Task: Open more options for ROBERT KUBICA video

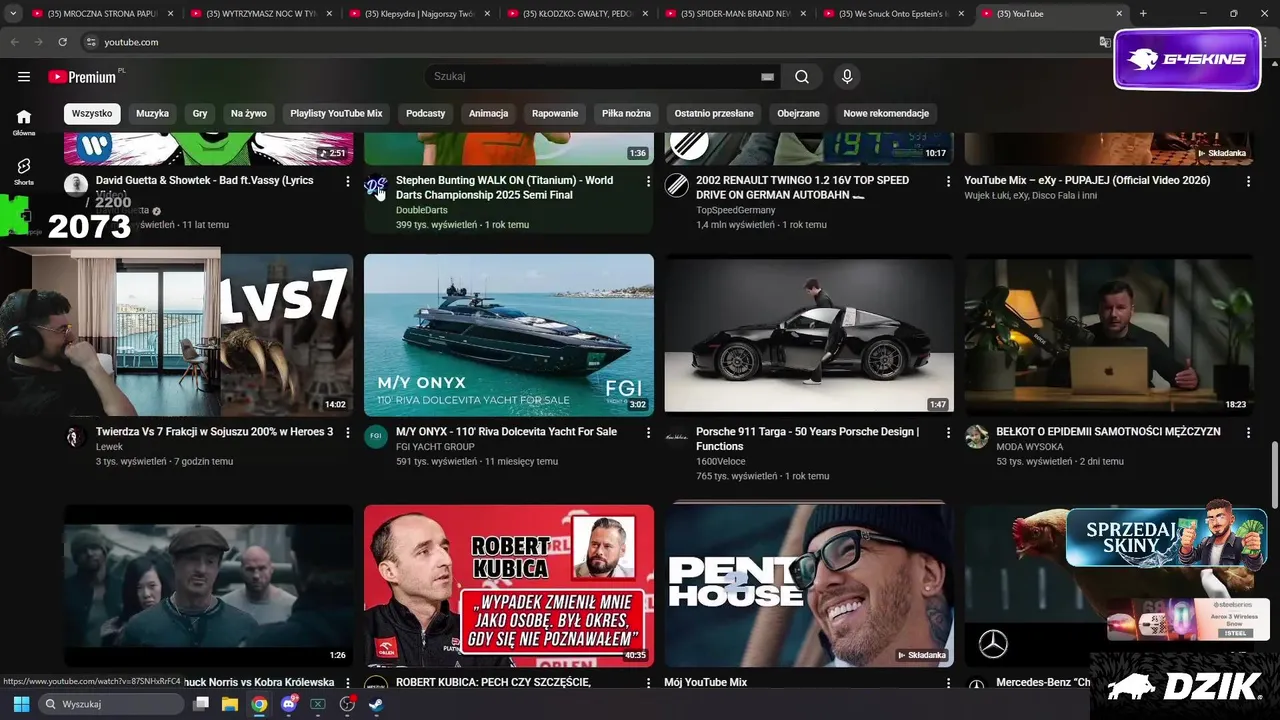Action: [648, 683]
